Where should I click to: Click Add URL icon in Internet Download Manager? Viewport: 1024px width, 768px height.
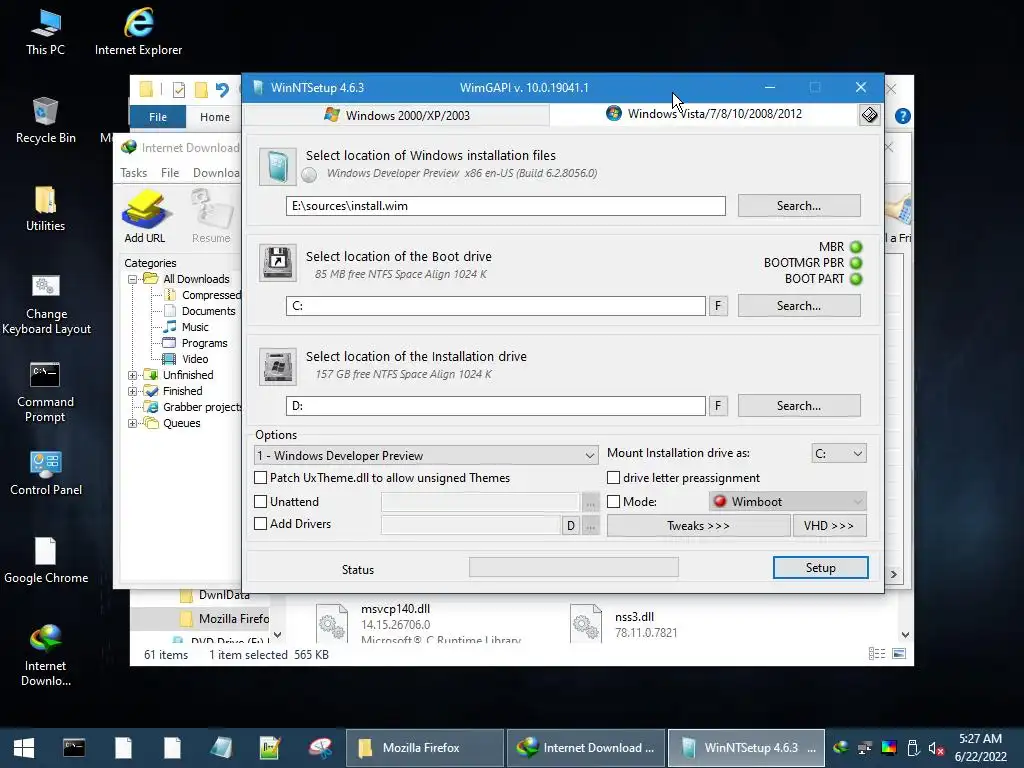pos(145,217)
